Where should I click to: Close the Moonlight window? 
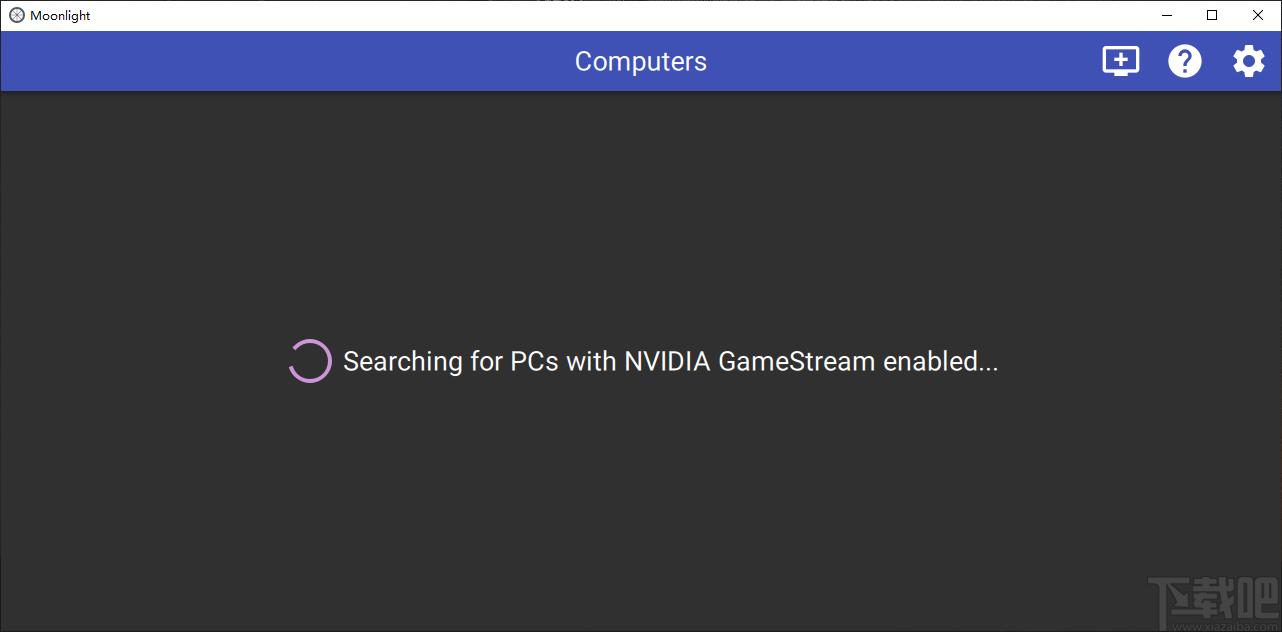tap(1258, 15)
